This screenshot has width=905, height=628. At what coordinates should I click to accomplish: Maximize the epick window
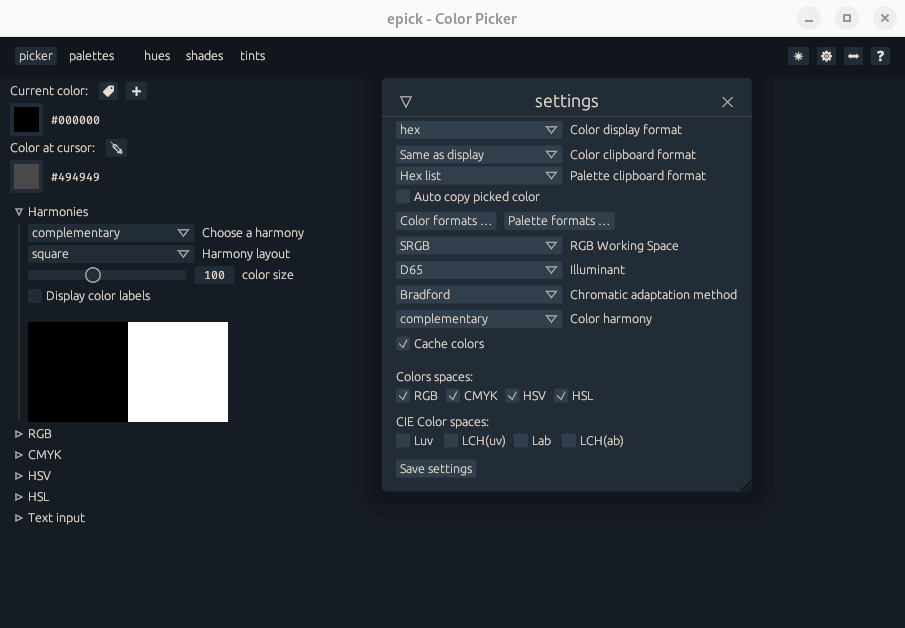847,18
